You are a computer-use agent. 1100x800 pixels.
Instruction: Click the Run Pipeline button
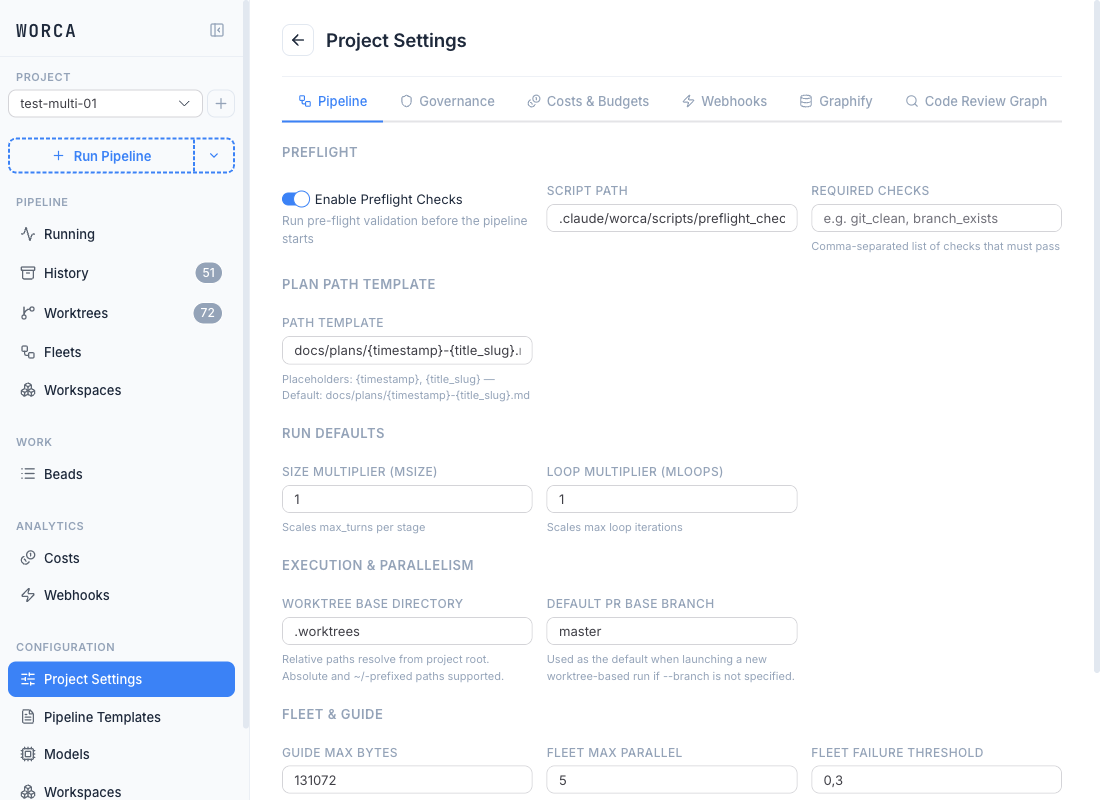click(x=102, y=156)
